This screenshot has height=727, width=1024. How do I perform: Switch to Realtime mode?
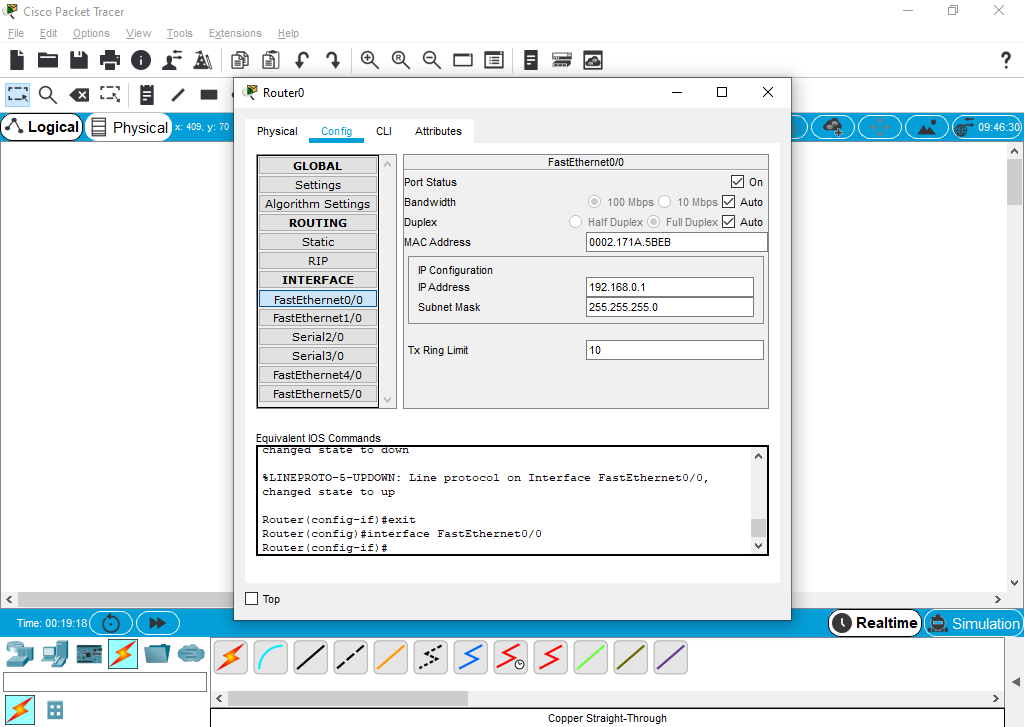[875, 623]
